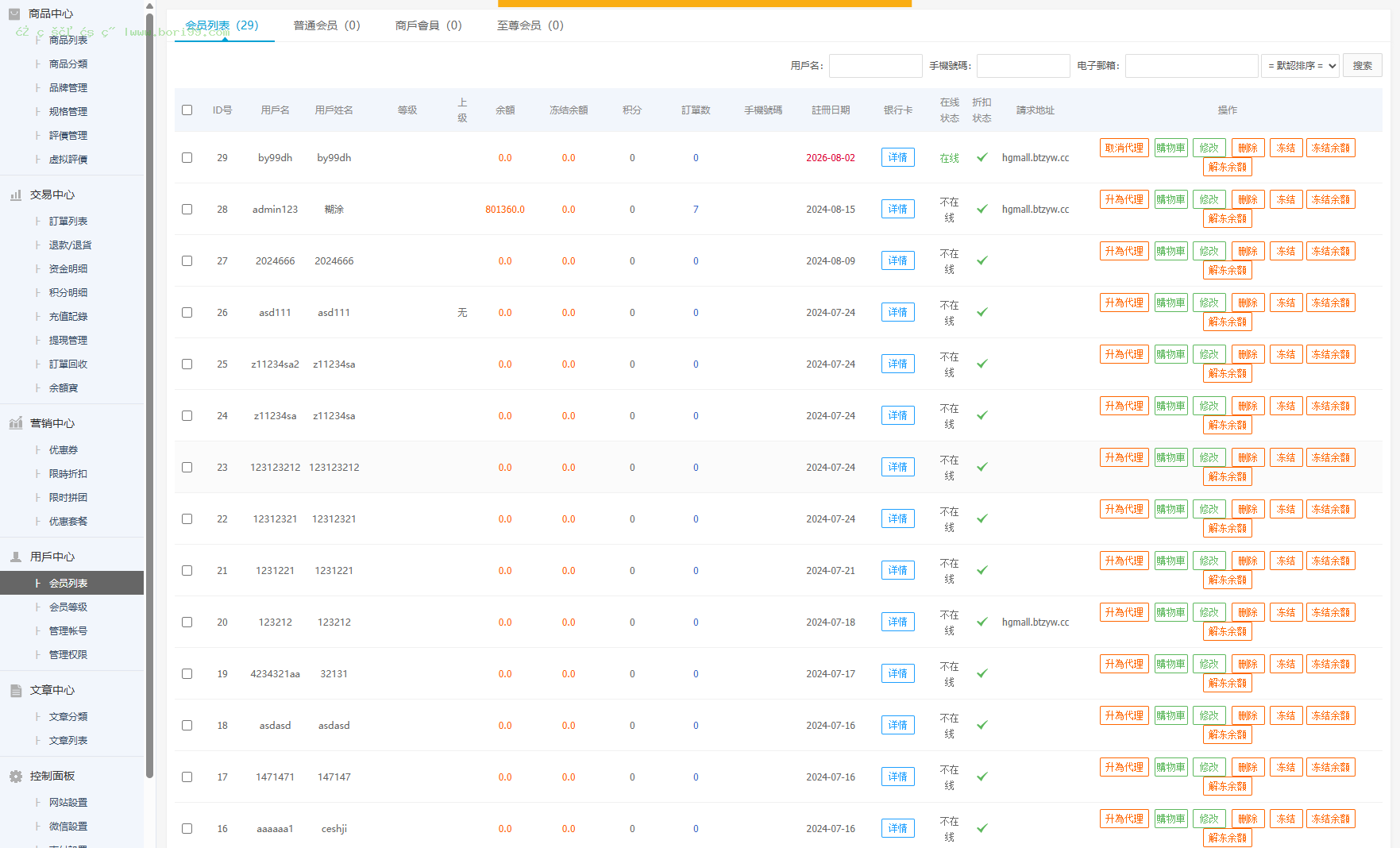Click 升為代理 for user admin123
The image size is (1400, 848).
(x=1124, y=199)
